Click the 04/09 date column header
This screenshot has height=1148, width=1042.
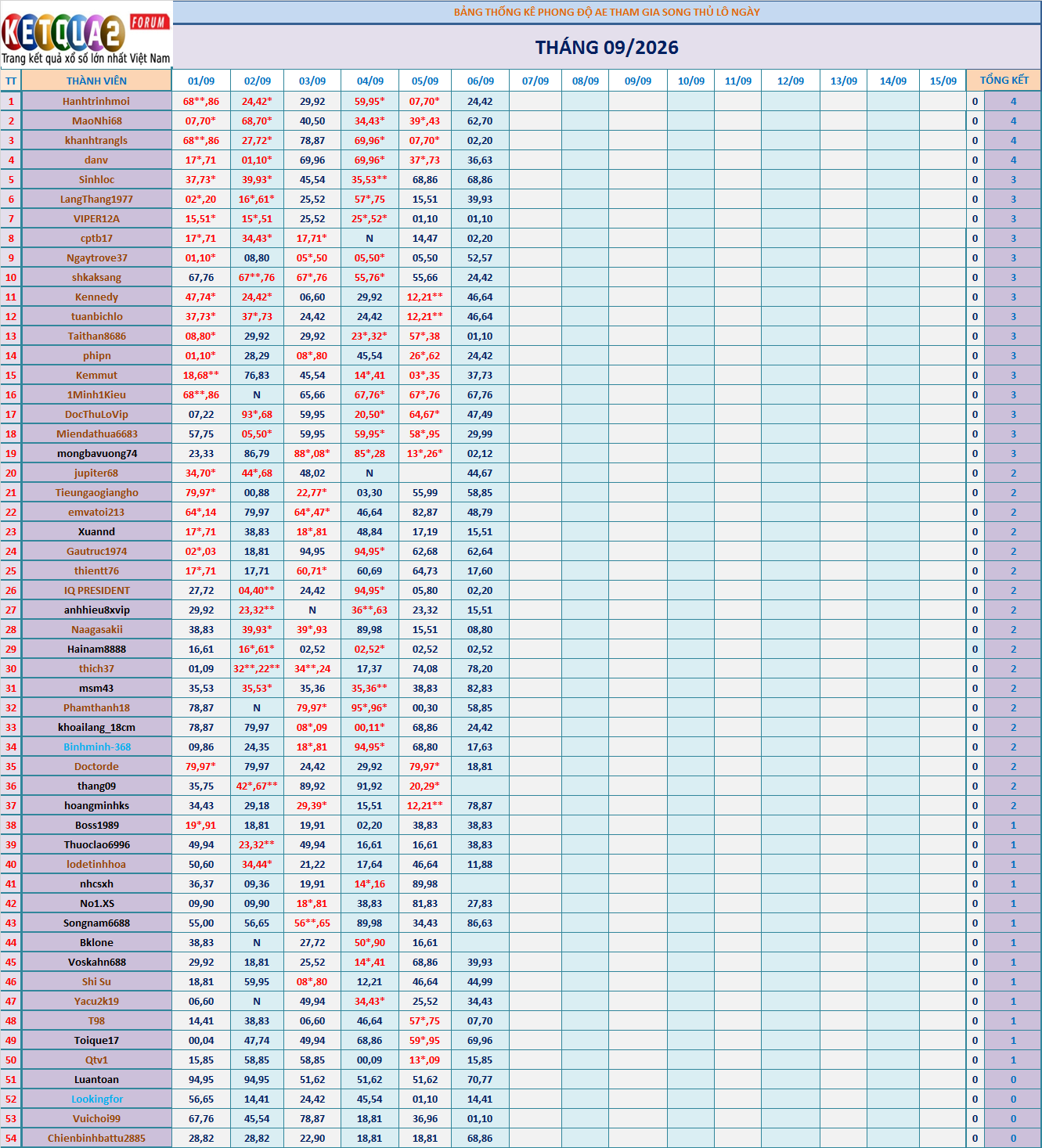pyautogui.click(x=370, y=81)
